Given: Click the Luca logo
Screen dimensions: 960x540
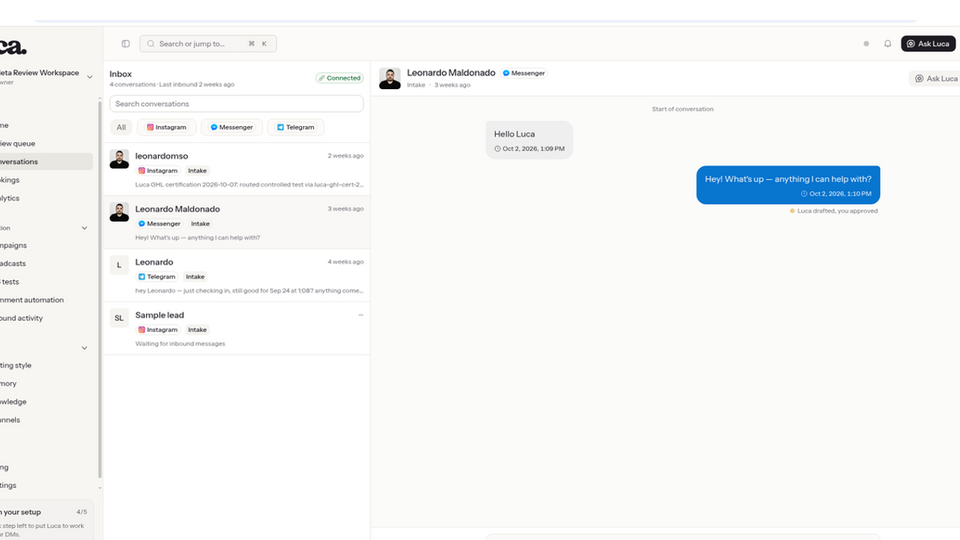Looking at the screenshot, I should (x=13, y=47).
